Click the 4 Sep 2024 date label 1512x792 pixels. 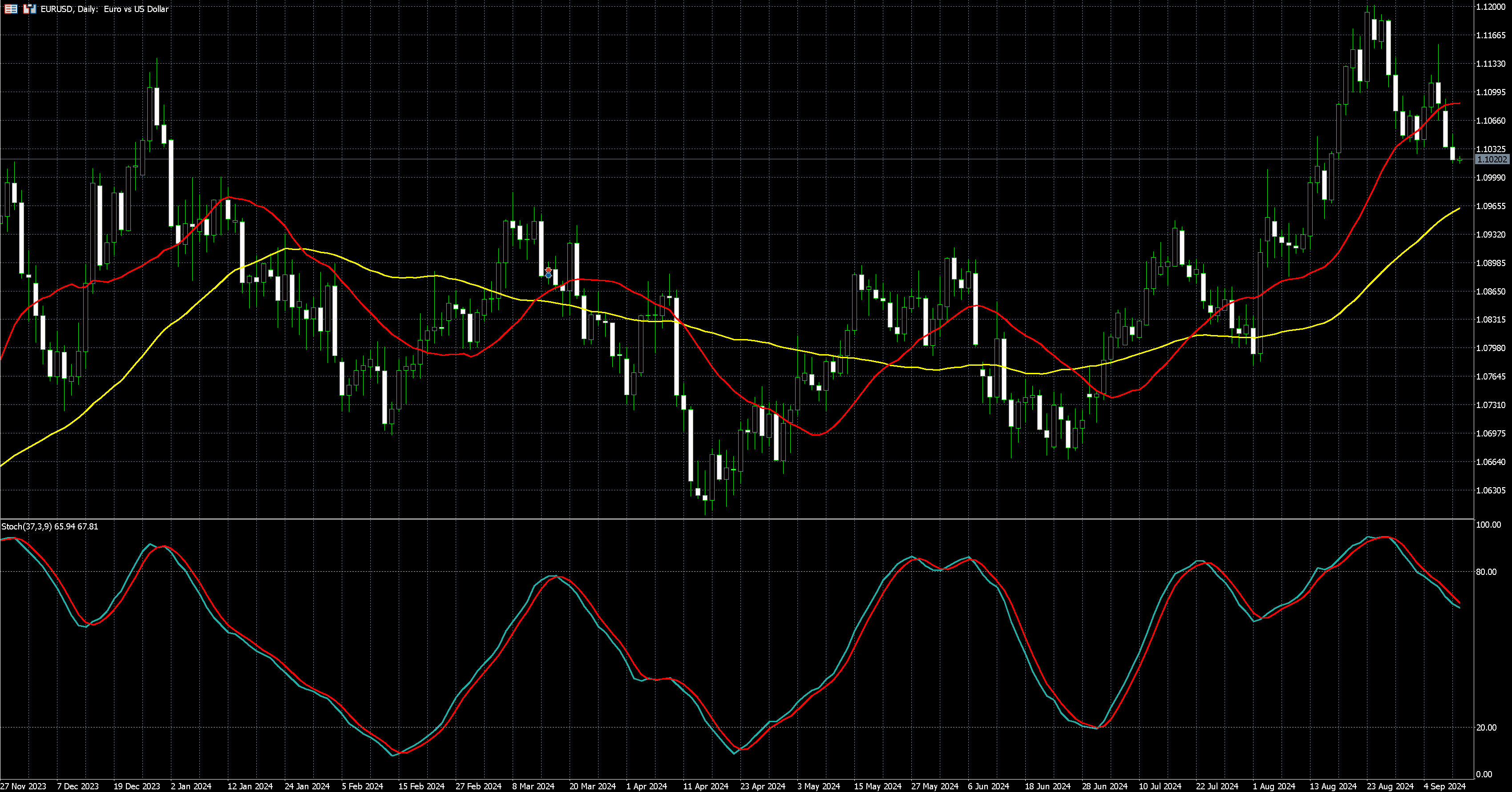point(1444,785)
